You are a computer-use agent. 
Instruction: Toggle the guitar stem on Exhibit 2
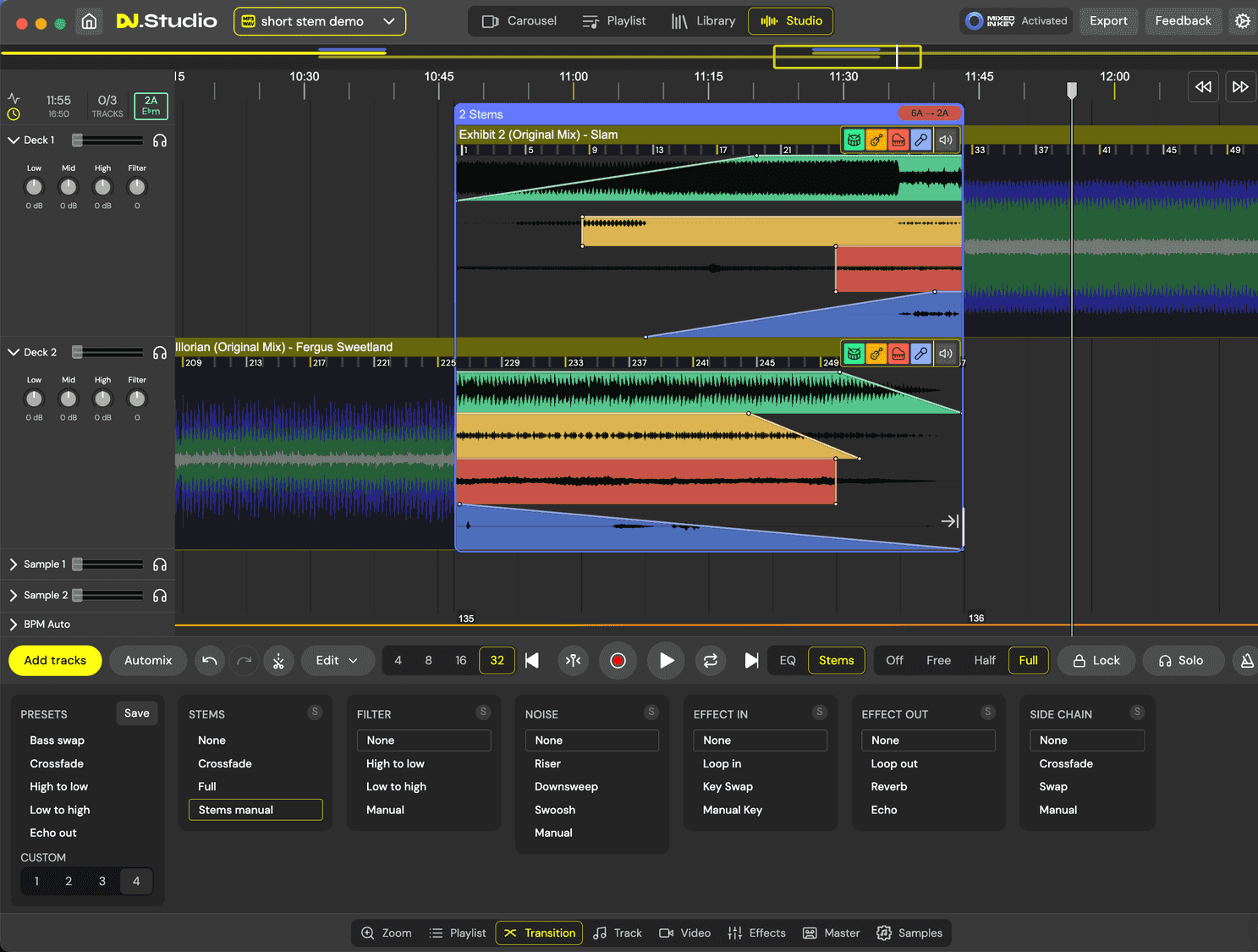[x=876, y=140]
